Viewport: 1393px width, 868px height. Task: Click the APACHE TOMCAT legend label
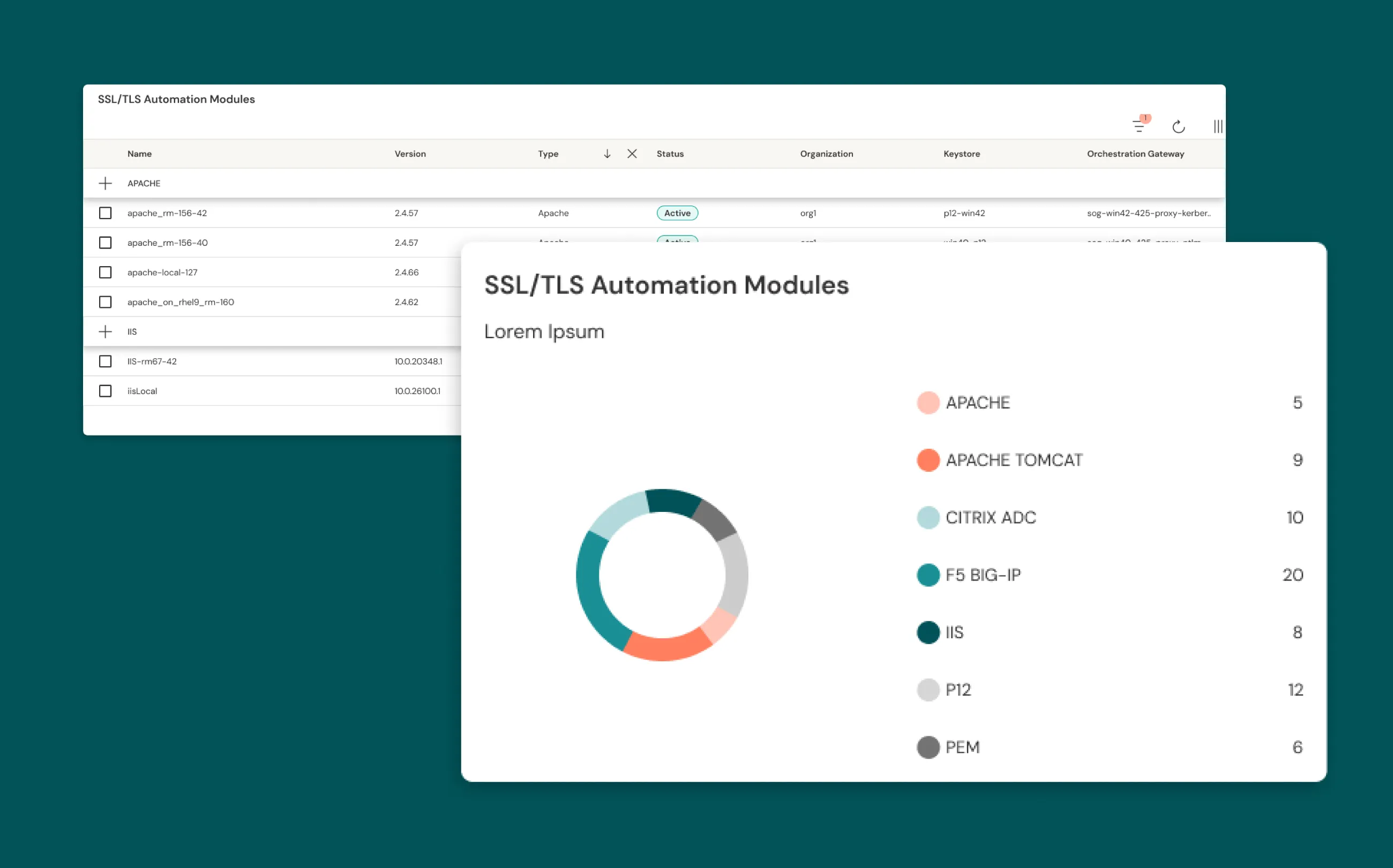[x=1014, y=460]
